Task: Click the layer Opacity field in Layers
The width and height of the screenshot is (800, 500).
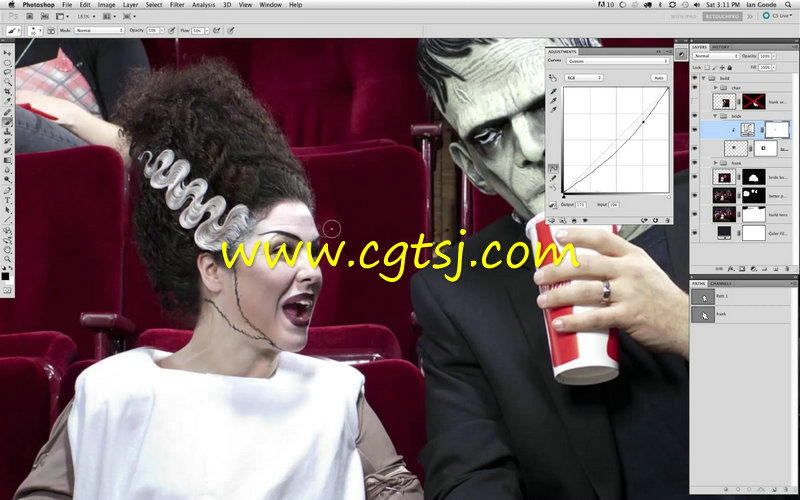Action: [765, 56]
